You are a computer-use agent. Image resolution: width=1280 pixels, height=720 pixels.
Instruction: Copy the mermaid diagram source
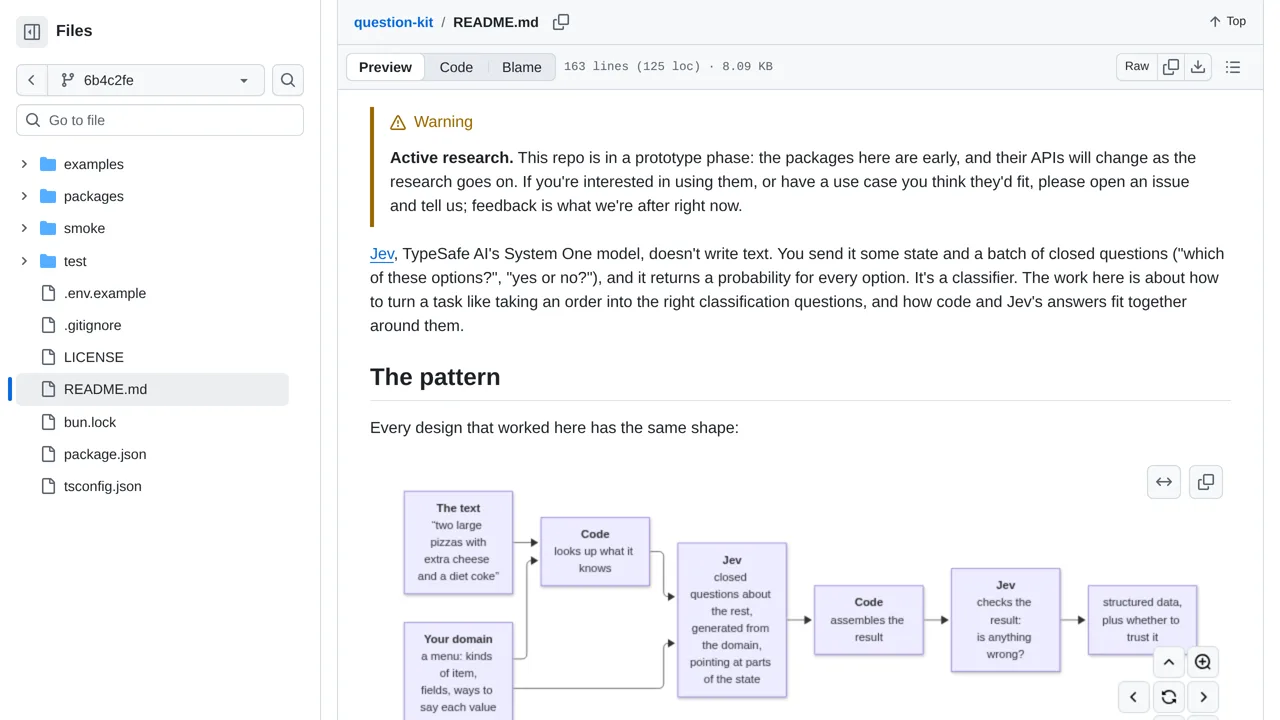(x=1206, y=482)
